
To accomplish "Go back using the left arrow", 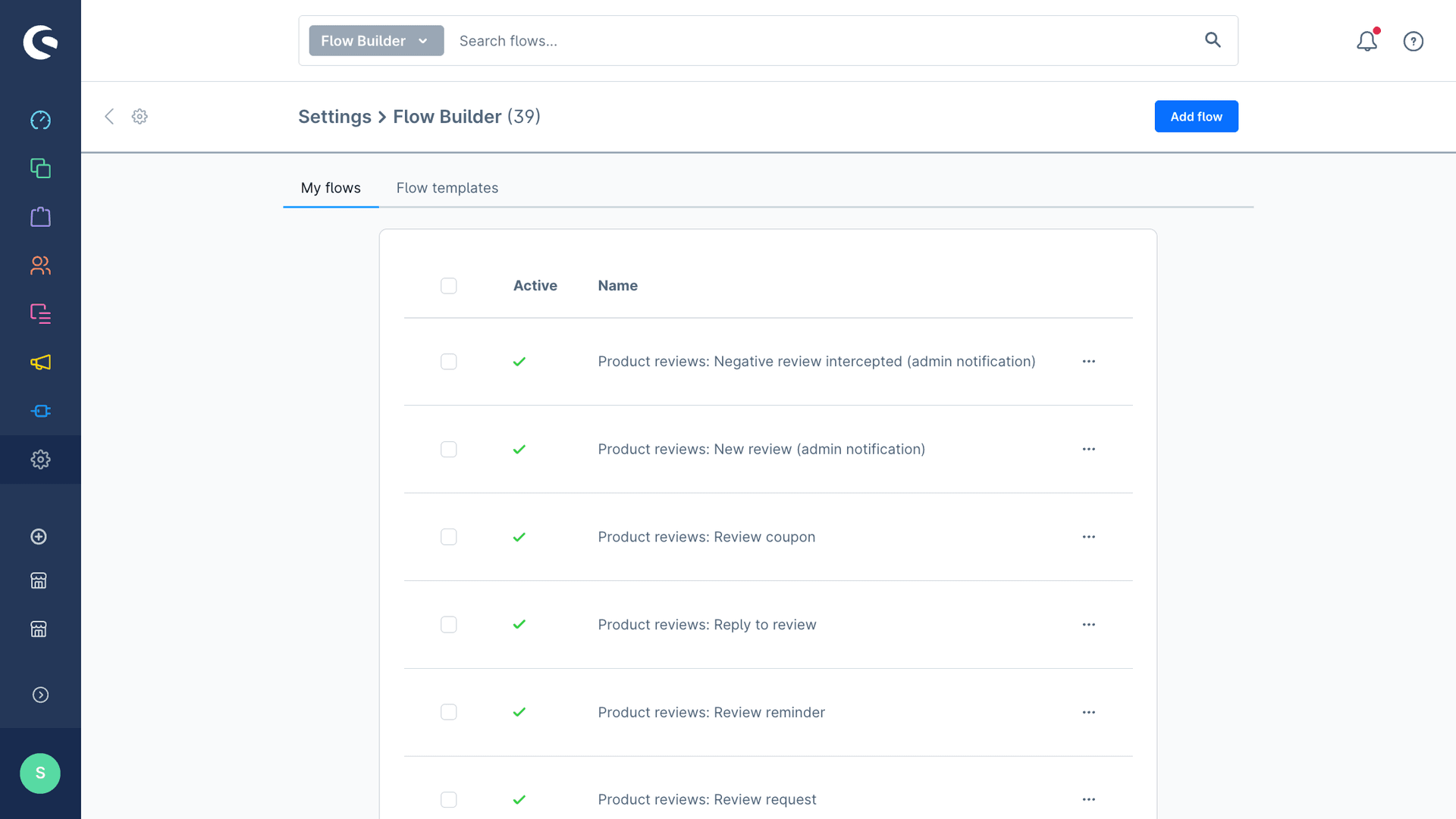I will [x=109, y=116].
